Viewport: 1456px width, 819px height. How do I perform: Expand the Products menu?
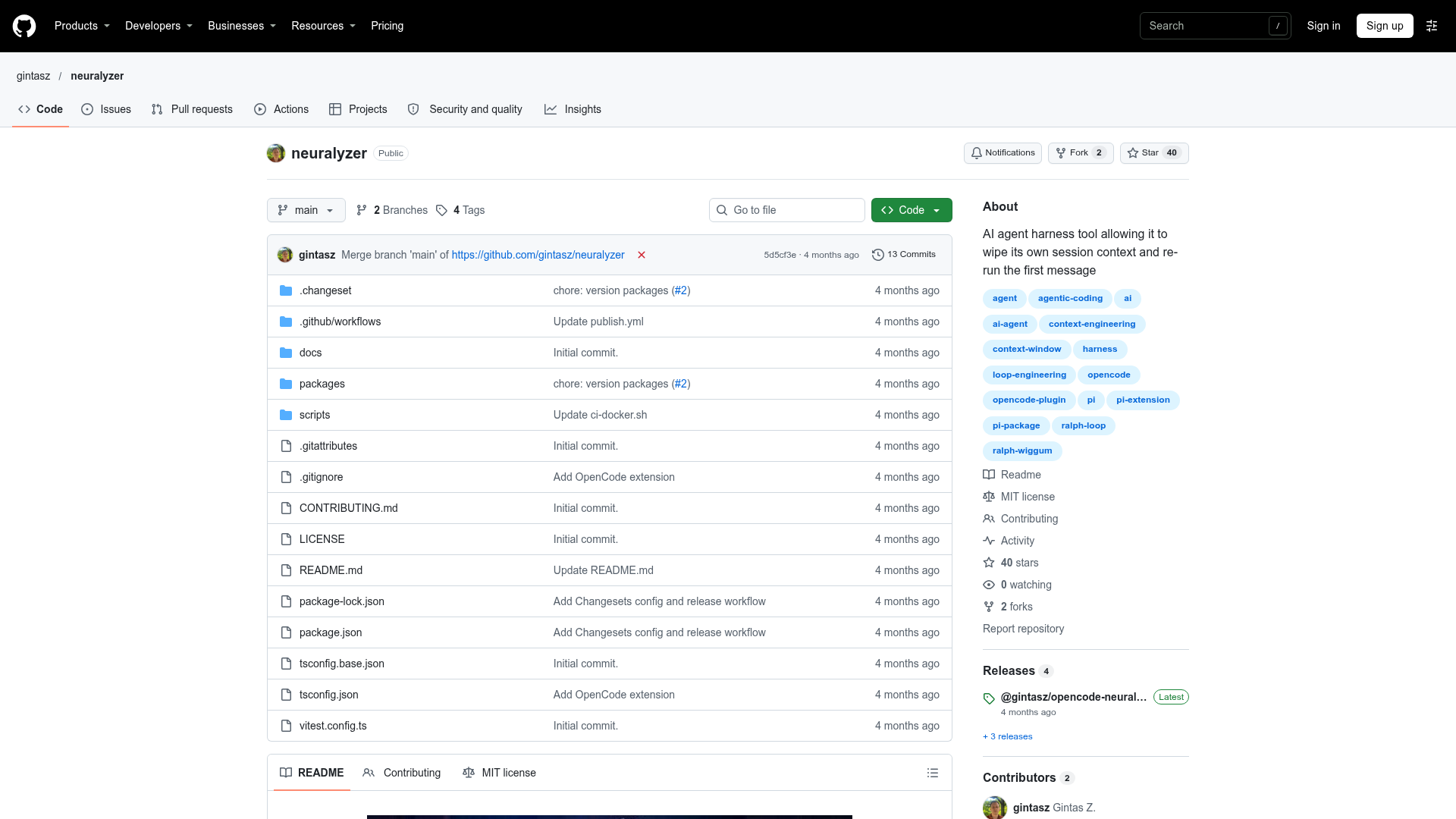(82, 26)
